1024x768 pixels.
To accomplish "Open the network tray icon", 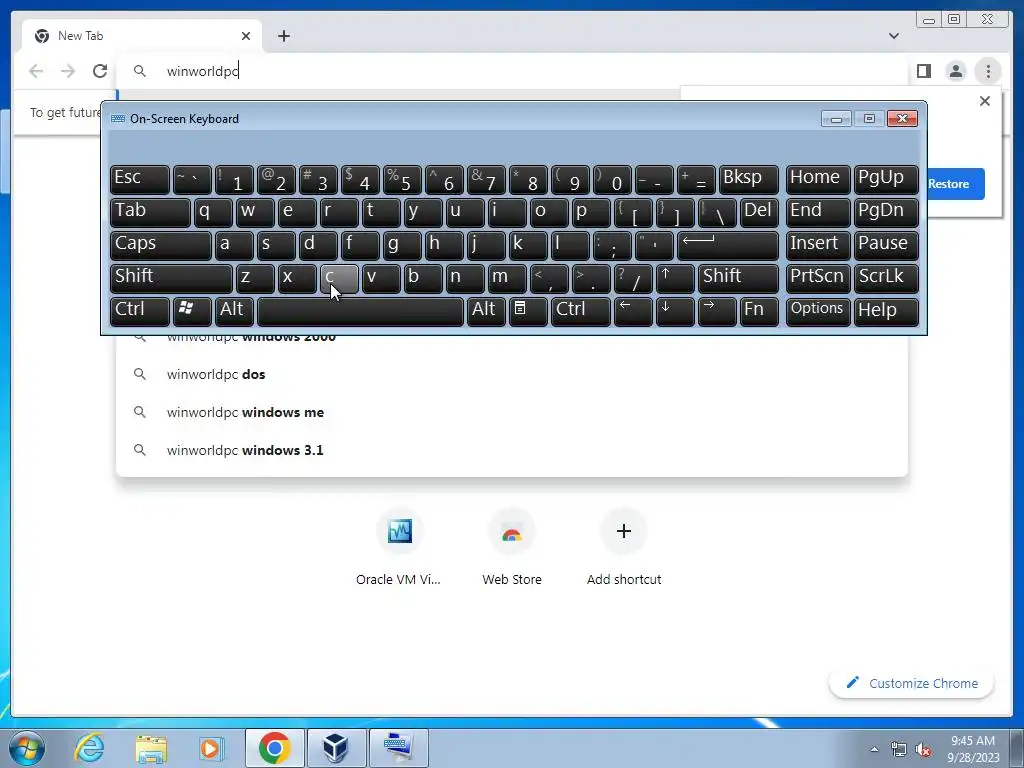I will [x=899, y=750].
